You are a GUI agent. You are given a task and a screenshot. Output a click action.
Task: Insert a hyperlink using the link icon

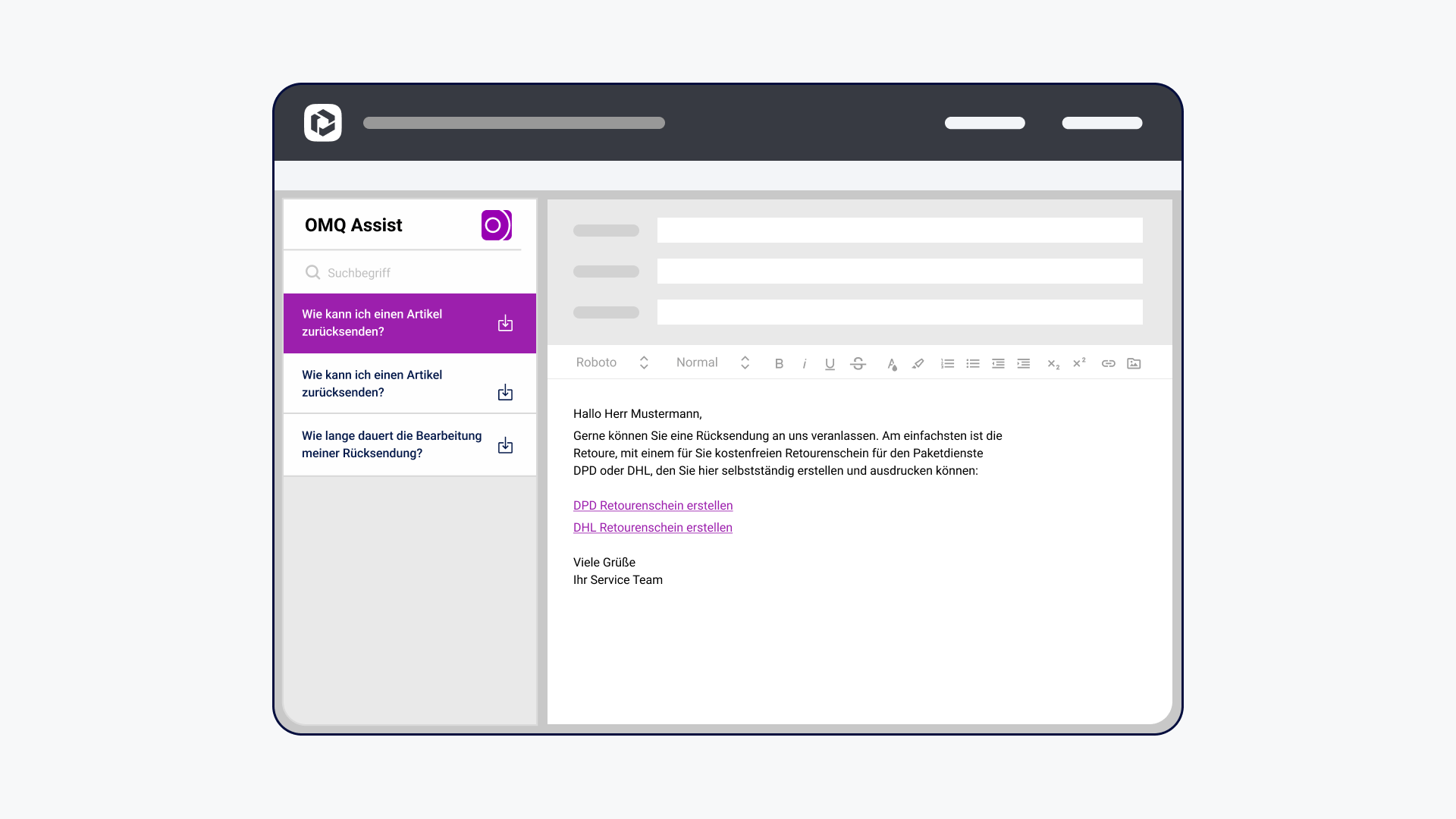click(x=1109, y=363)
